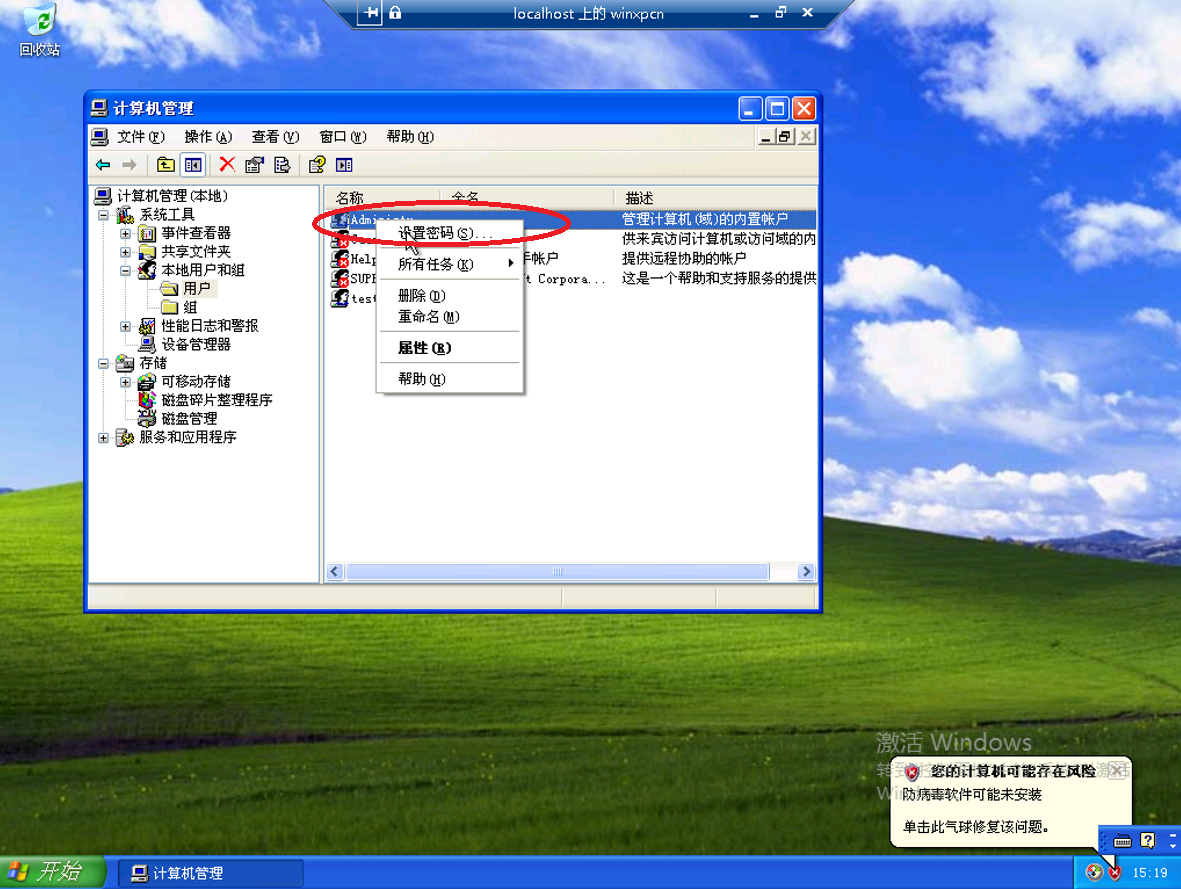The width and height of the screenshot is (1181, 889).
Task: Open the 操作 menu
Action: pos(208,137)
